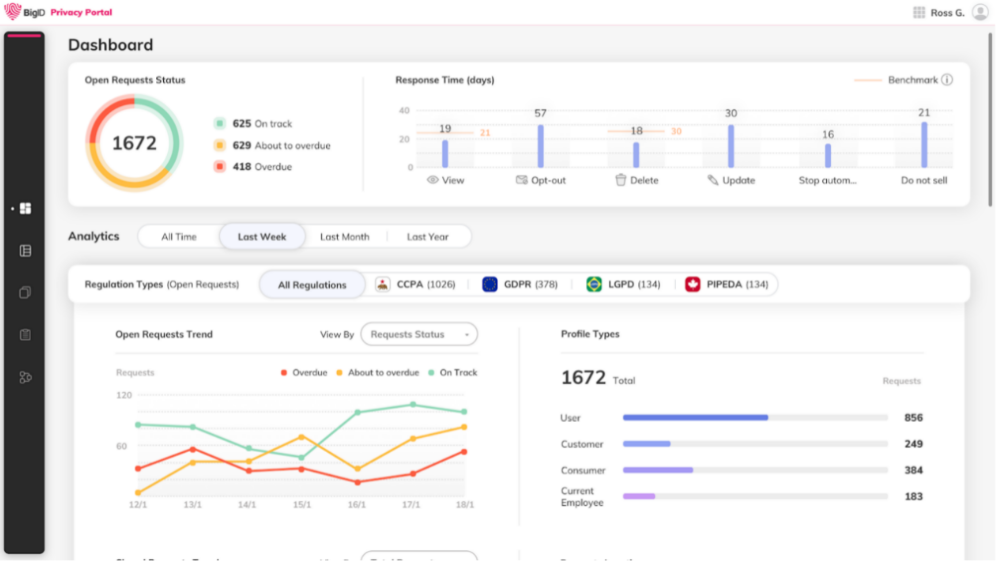Select the Last Month analytics tab

click(345, 237)
